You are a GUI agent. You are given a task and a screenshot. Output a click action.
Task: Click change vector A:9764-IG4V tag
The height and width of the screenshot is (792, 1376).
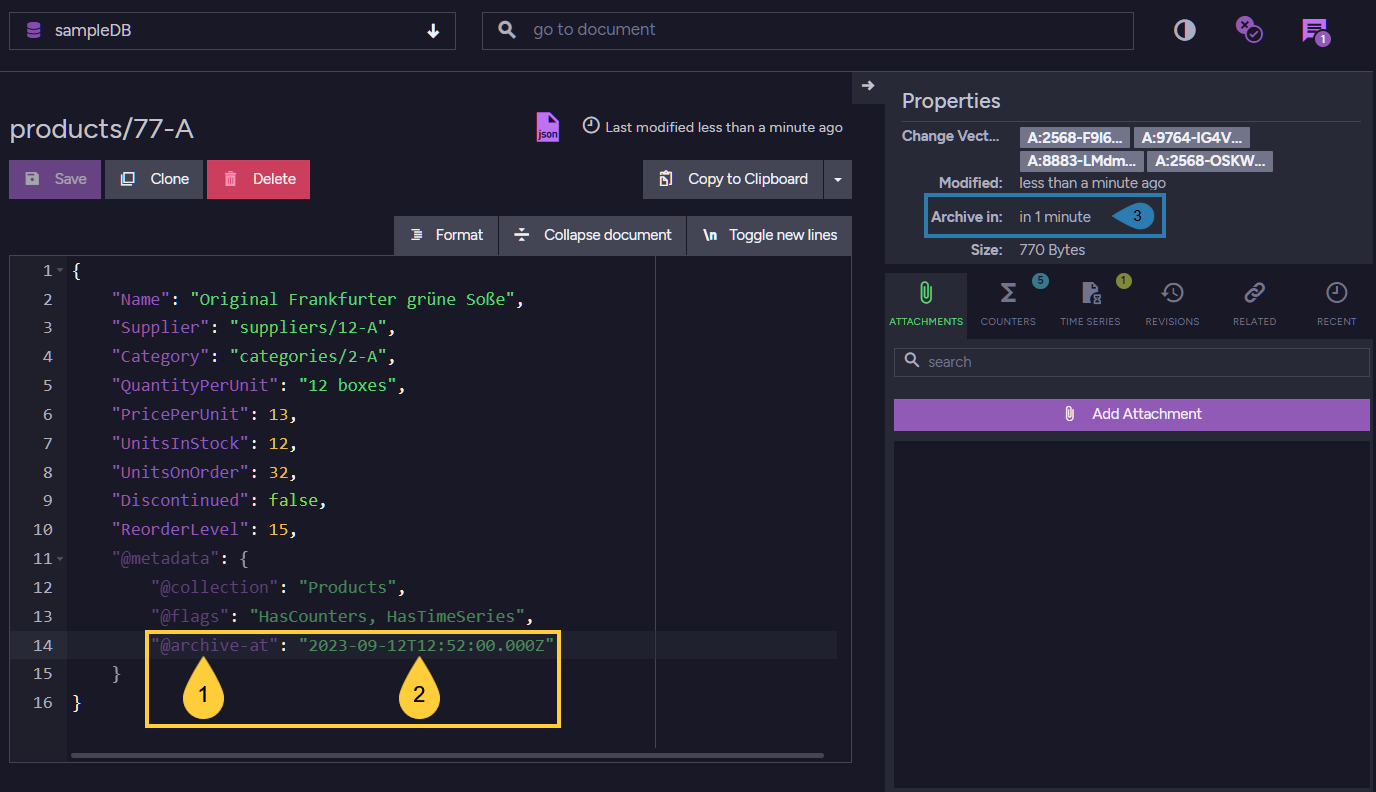point(1192,138)
